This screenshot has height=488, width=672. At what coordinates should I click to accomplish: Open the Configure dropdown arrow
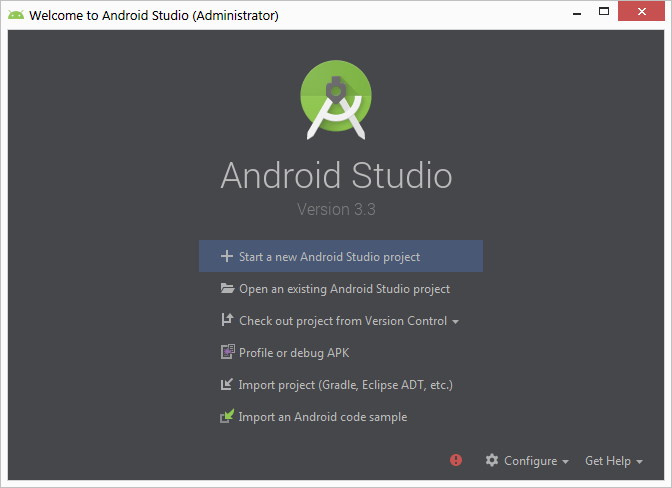point(565,462)
